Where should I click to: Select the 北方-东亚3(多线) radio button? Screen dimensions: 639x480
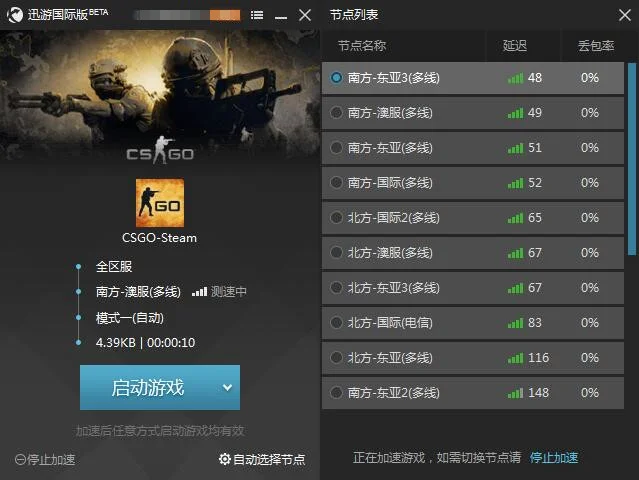pos(336,288)
